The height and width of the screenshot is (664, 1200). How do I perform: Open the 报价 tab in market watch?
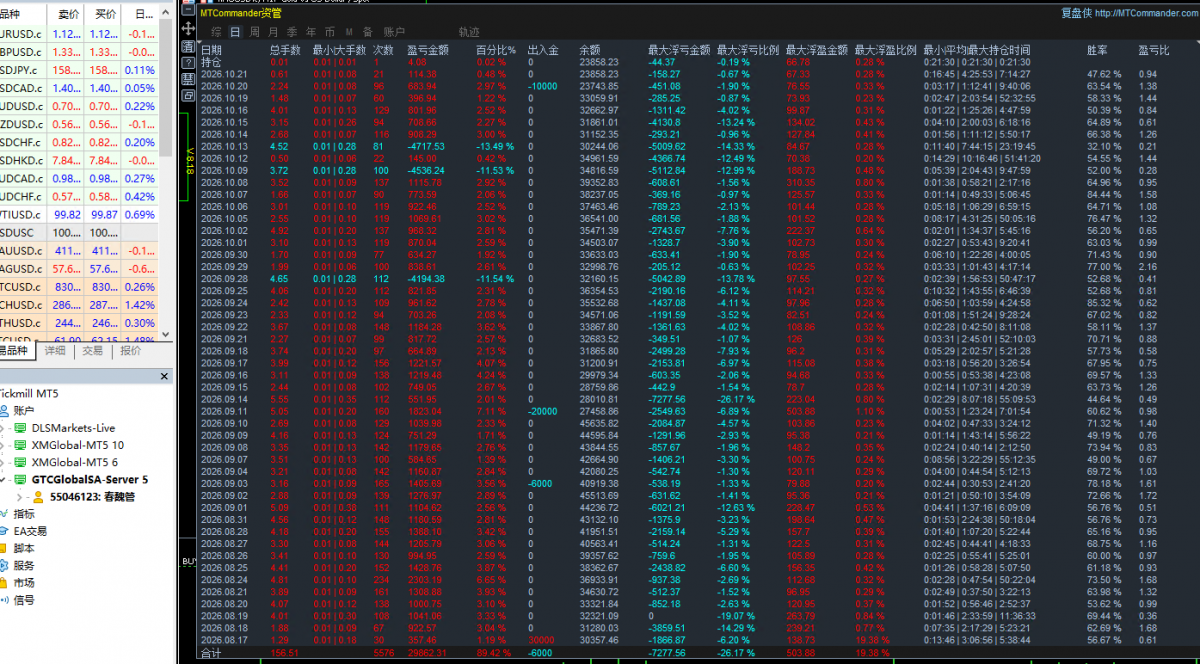click(130, 351)
